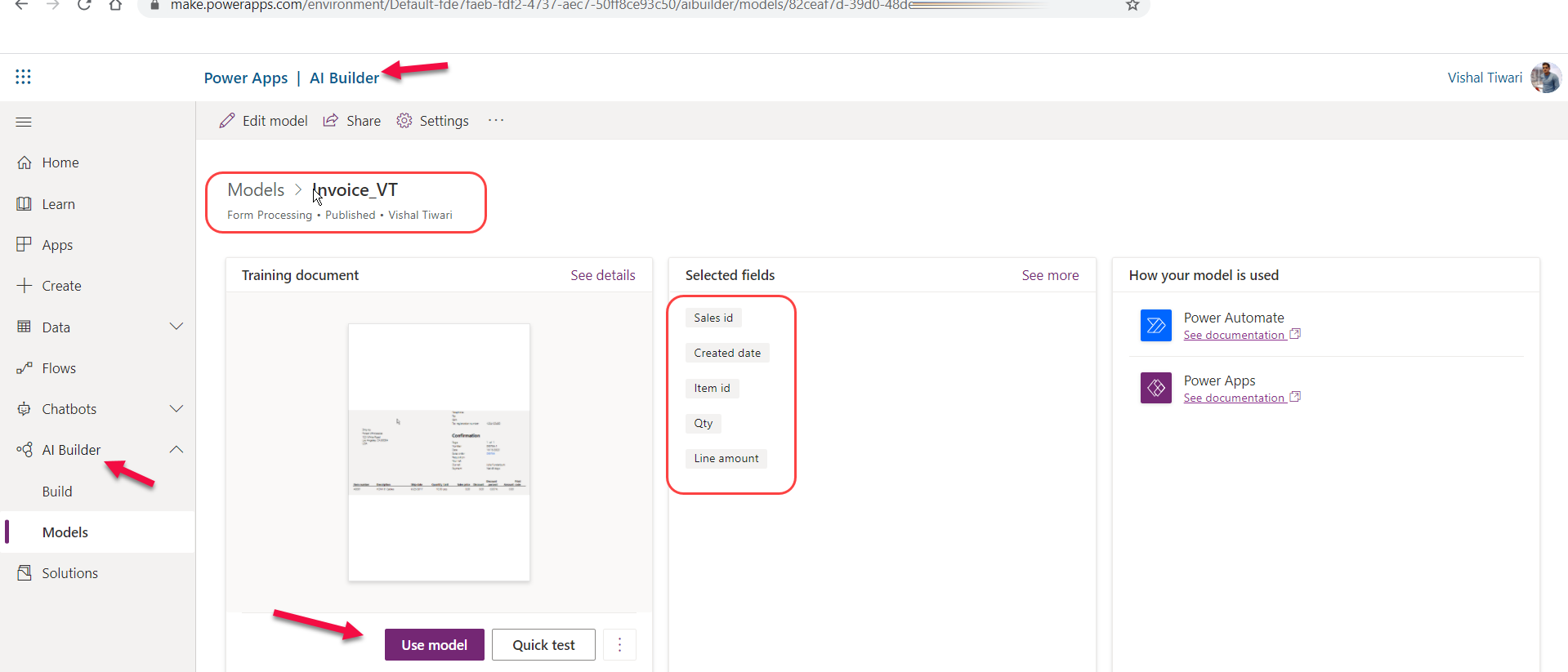Viewport: 1568px width, 672px height.
Task: Click the Created date field tag
Action: point(727,353)
